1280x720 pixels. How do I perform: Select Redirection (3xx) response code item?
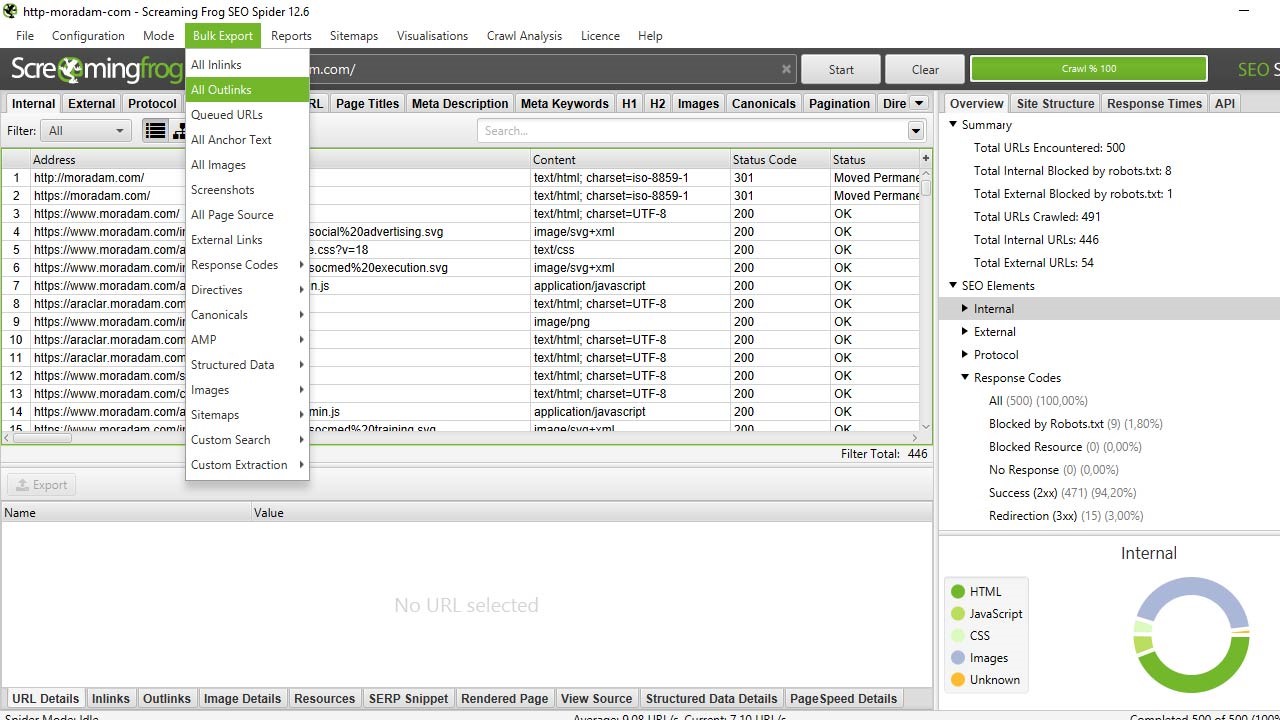coord(1066,516)
